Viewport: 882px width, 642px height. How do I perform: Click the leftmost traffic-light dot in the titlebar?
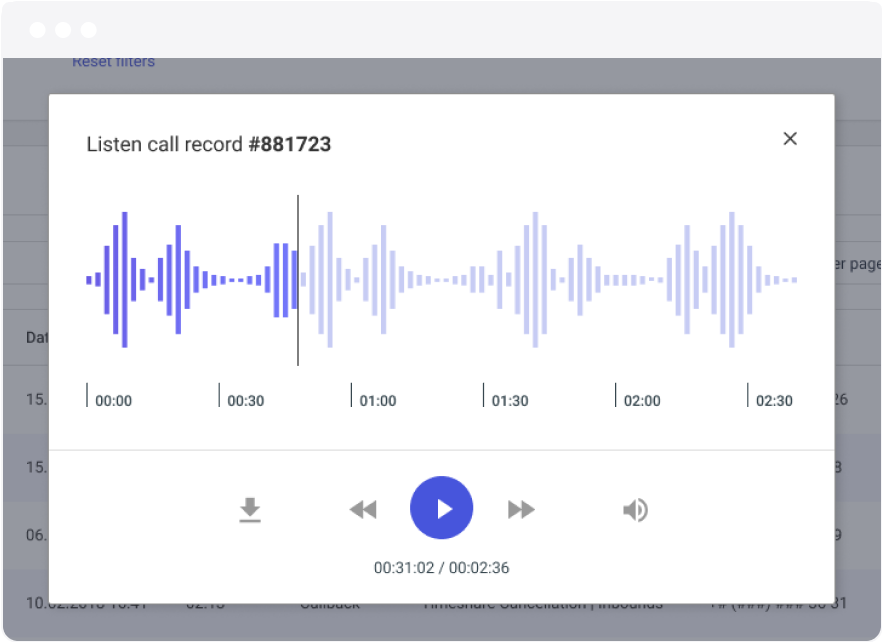click(38, 29)
